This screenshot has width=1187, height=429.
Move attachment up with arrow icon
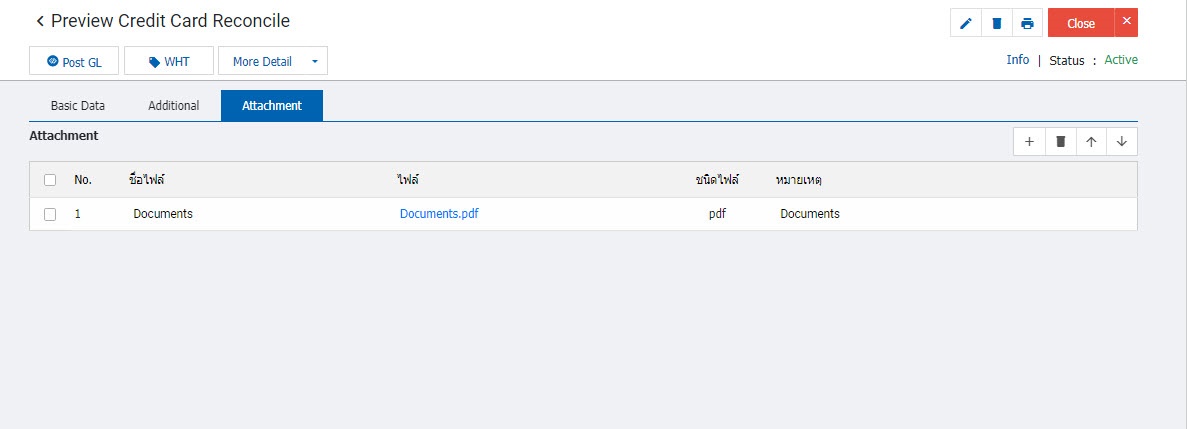click(1091, 142)
